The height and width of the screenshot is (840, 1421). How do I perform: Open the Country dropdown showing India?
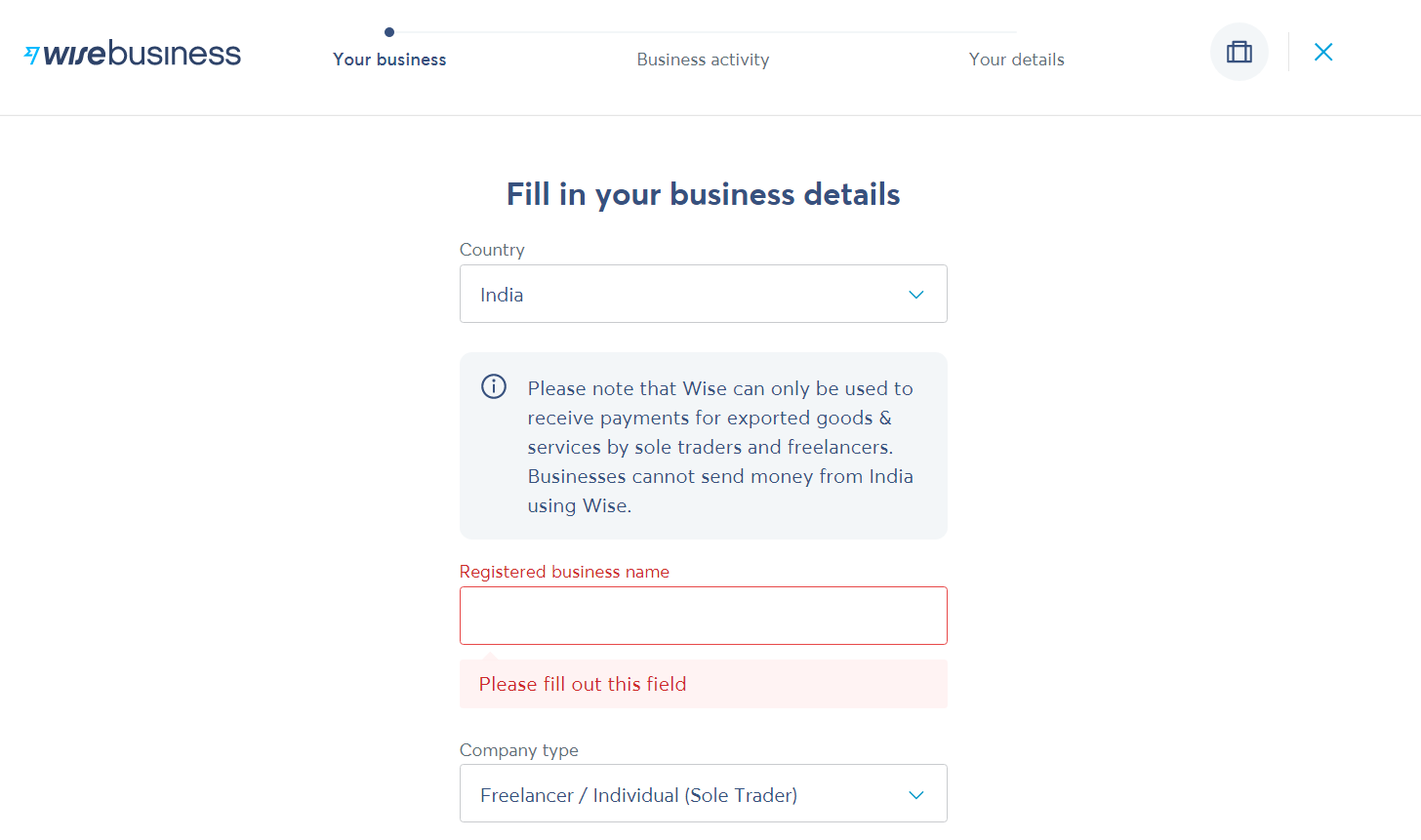pos(703,294)
